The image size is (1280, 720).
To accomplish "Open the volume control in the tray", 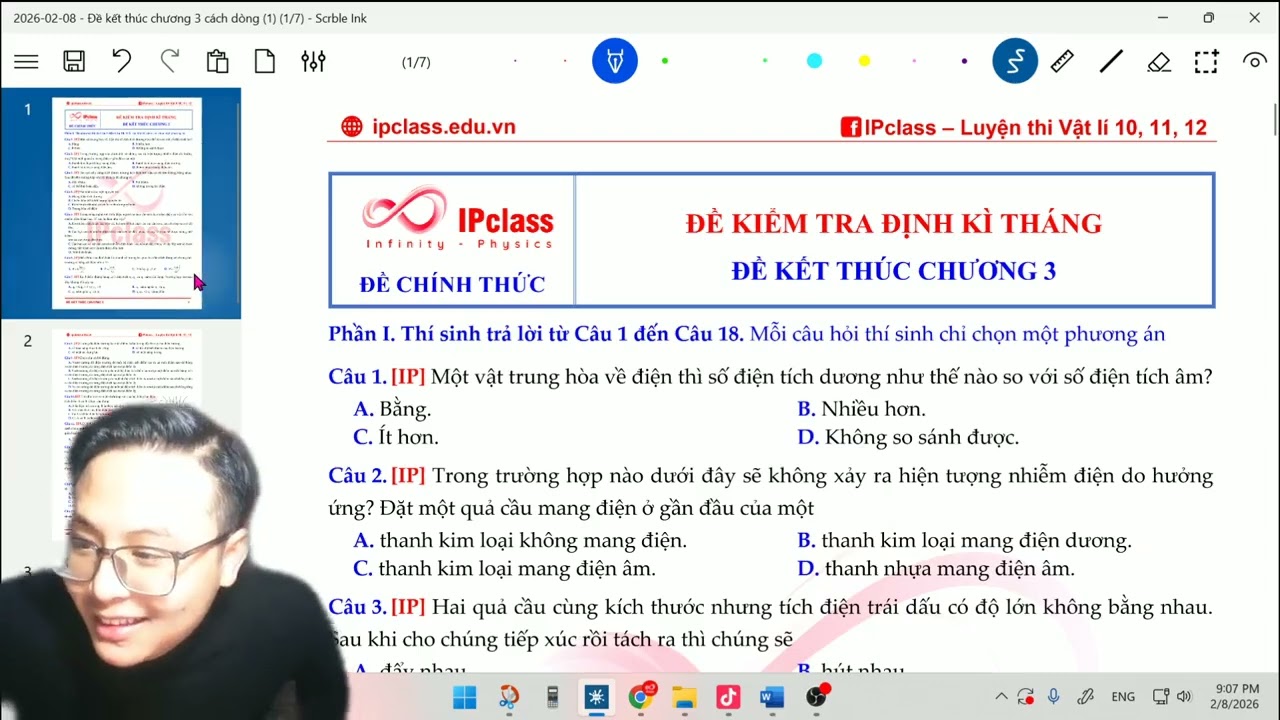I will [x=1185, y=697].
